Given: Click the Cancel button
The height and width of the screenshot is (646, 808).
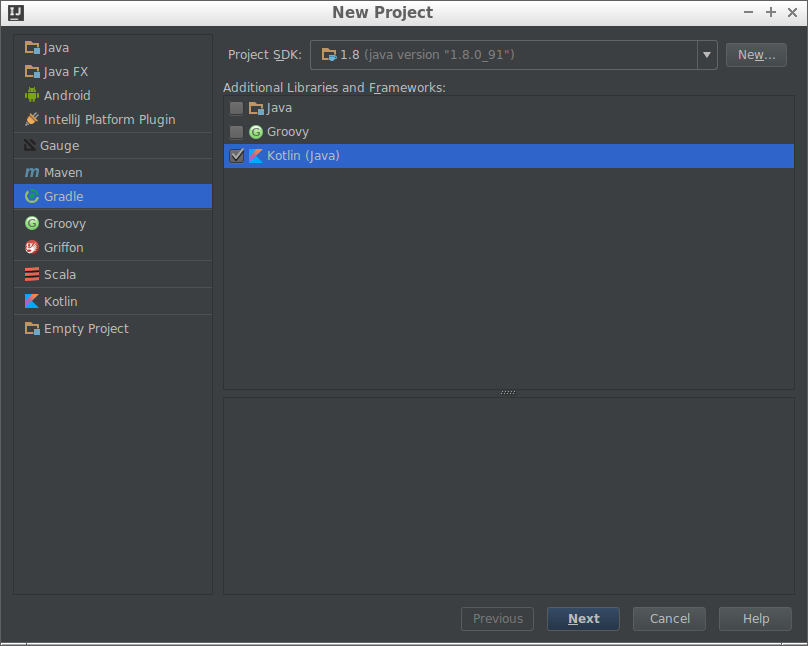Looking at the screenshot, I should pos(669,619).
